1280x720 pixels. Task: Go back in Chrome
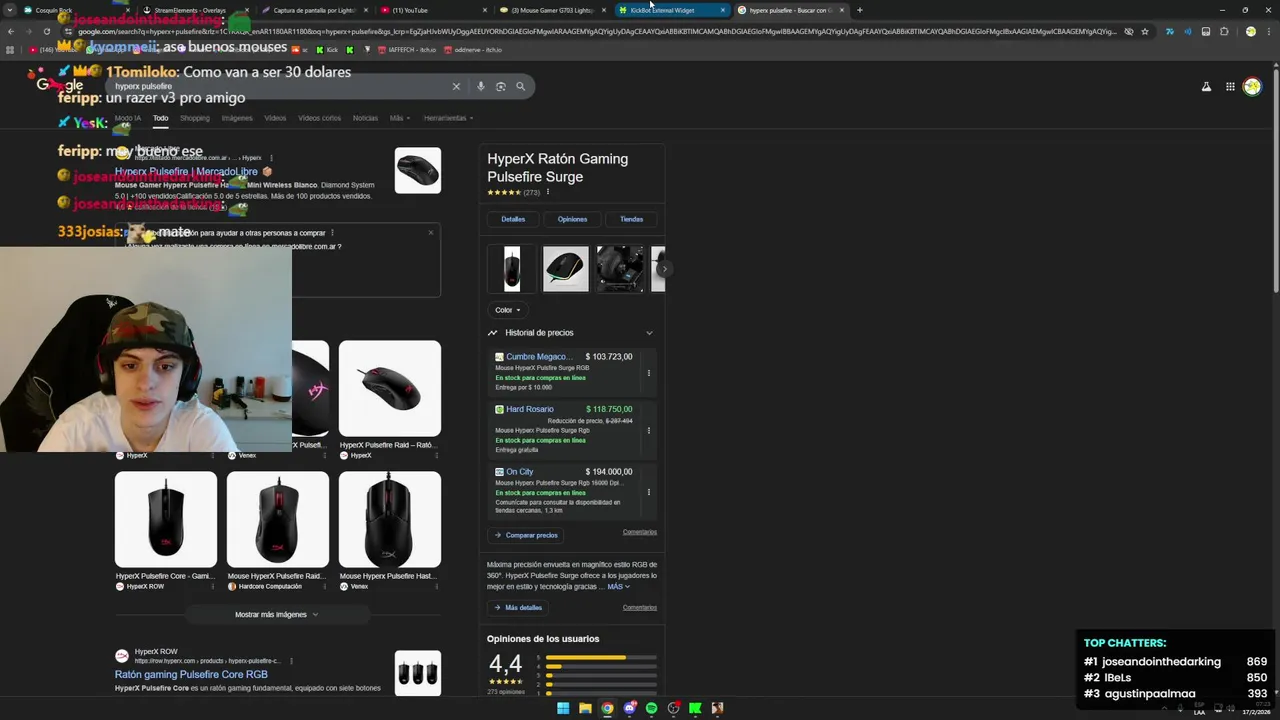point(11,31)
